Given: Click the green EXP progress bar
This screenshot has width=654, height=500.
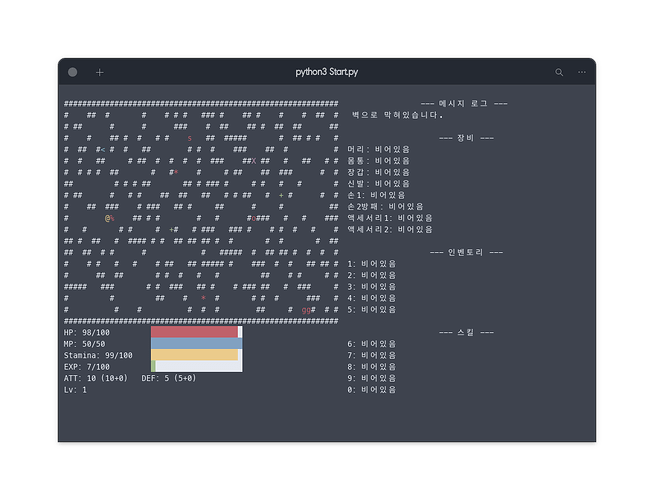Looking at the screenshot, I should [x=154, y=367].
